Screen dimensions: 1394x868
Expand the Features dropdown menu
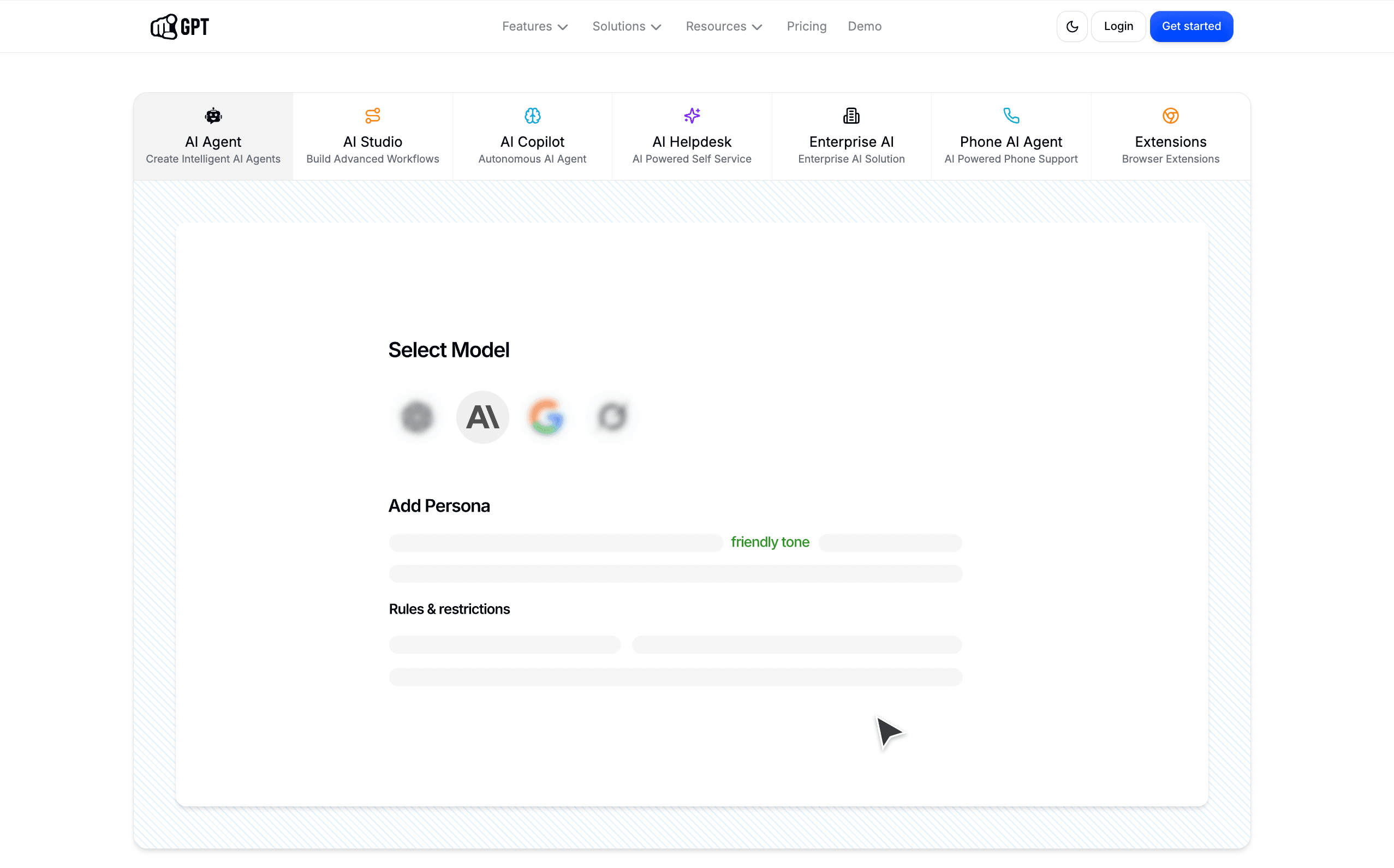(535, 26)
